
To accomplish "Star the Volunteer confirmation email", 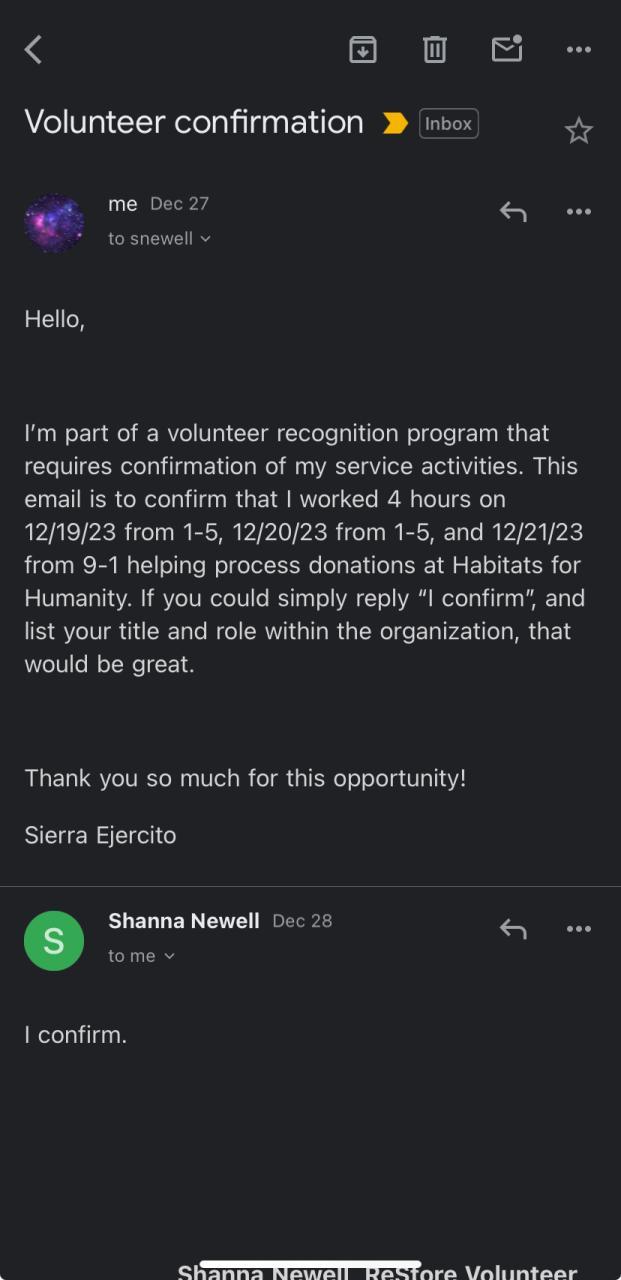I will coord(579,131).
